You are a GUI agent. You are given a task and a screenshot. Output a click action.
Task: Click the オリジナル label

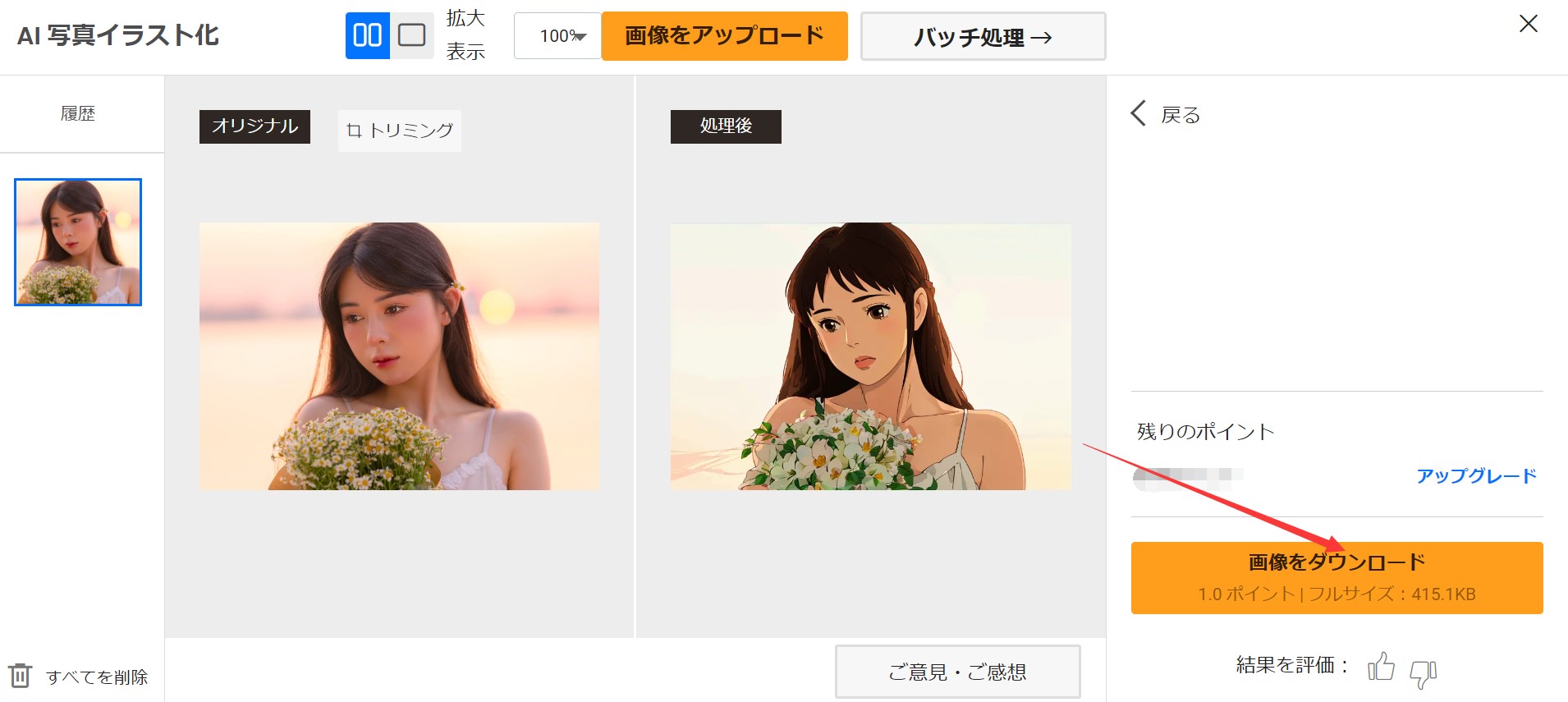tap(254, 126)
